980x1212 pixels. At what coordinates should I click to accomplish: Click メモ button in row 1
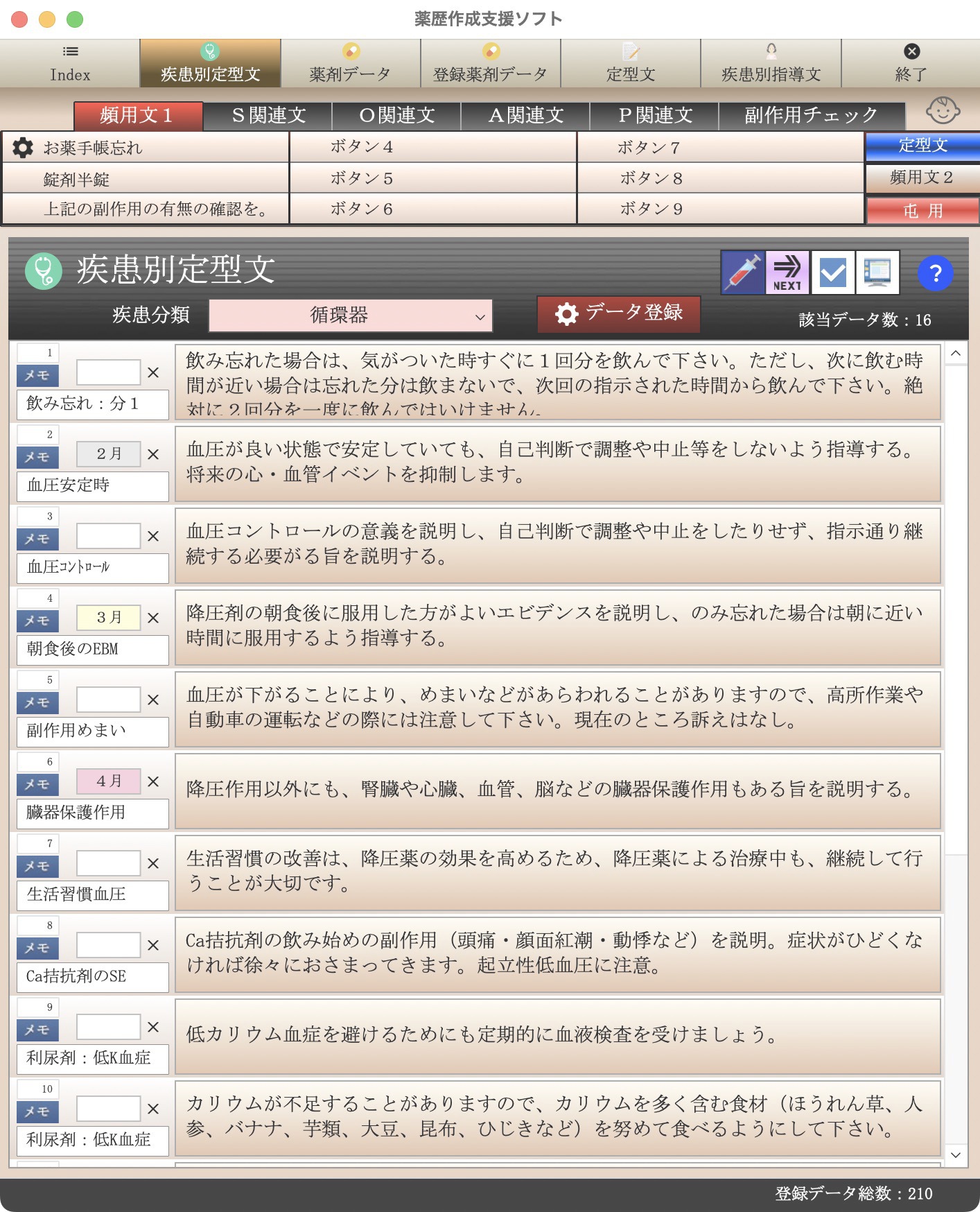point(37,375)
